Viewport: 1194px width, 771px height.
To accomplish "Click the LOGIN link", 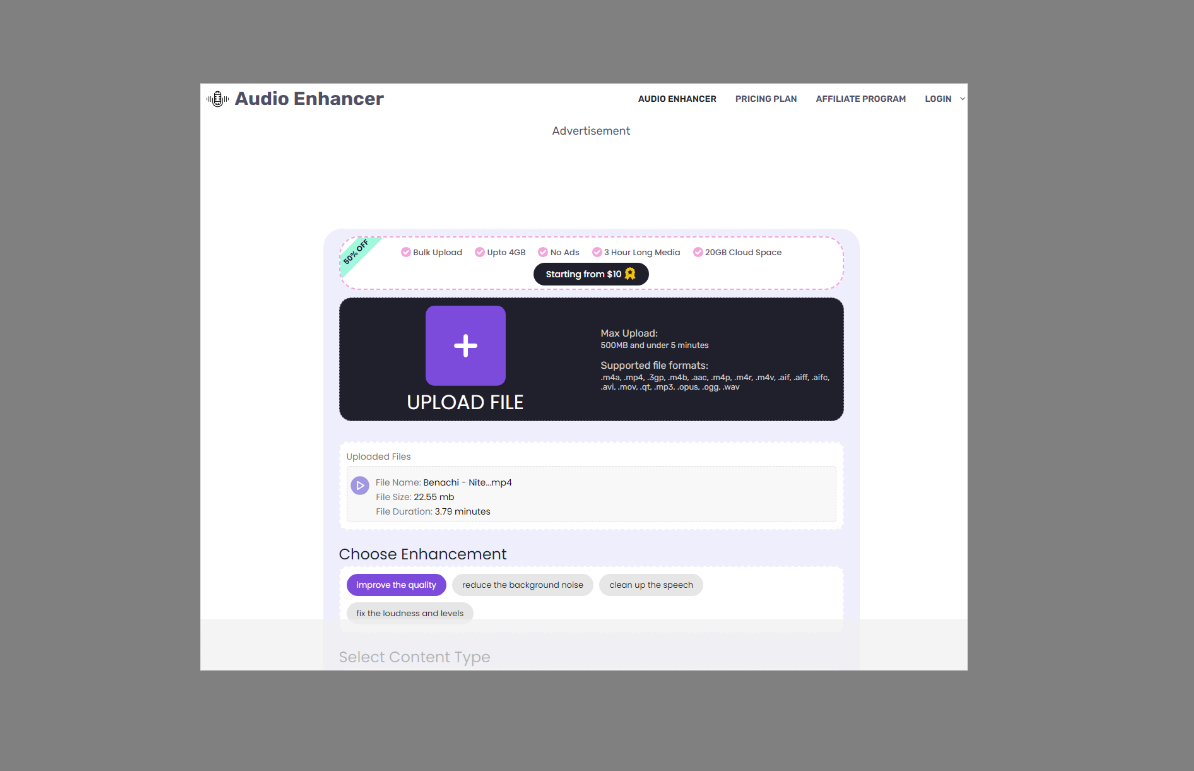I will pyautogui.click(x=938, y=99).
